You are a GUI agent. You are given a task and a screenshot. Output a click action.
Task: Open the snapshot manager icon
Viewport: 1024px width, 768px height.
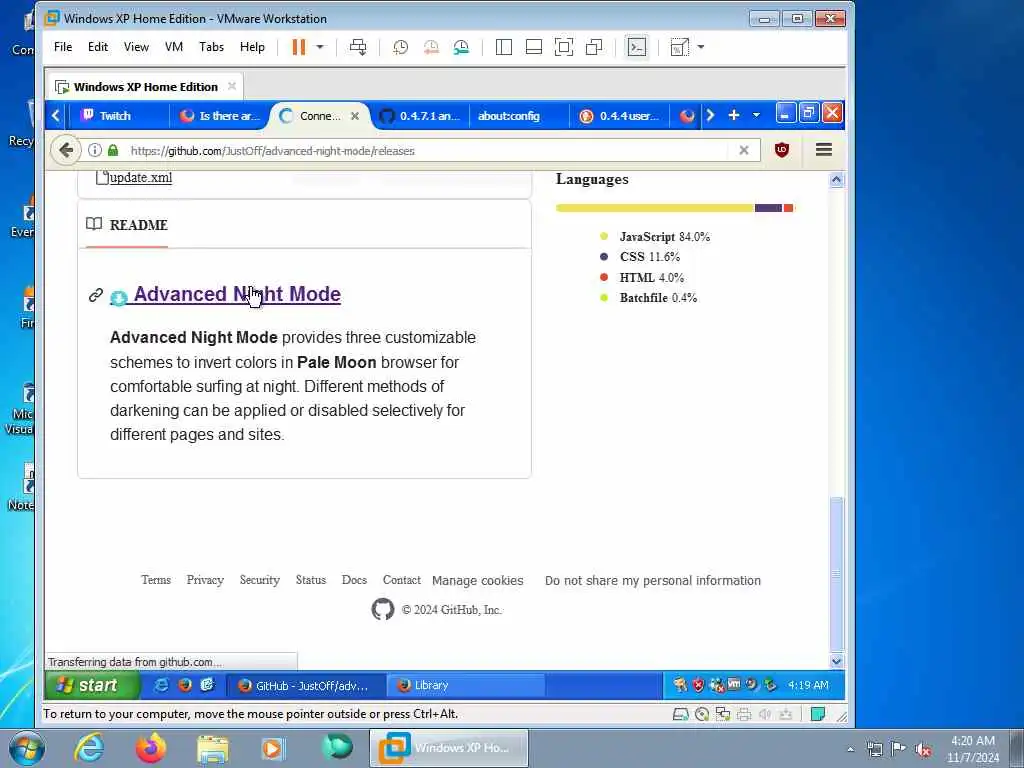coord(461,47)
